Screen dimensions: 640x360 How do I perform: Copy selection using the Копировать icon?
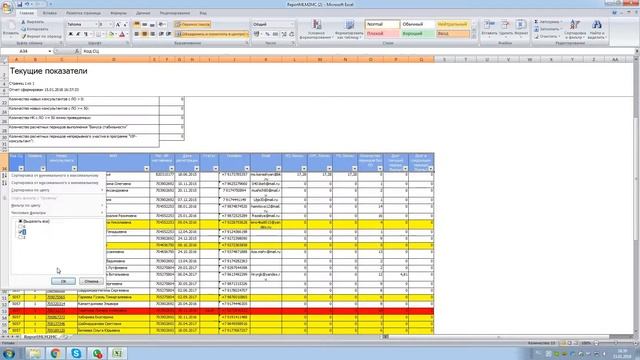pyautogui.click(x=23, y=29)
